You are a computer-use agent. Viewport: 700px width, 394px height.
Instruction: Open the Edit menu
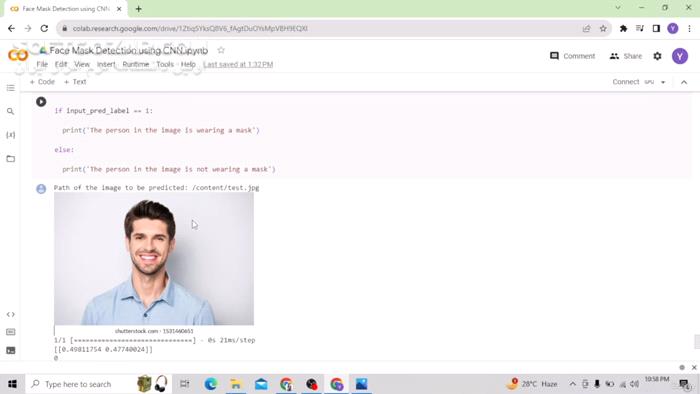[x=61, y=64]
